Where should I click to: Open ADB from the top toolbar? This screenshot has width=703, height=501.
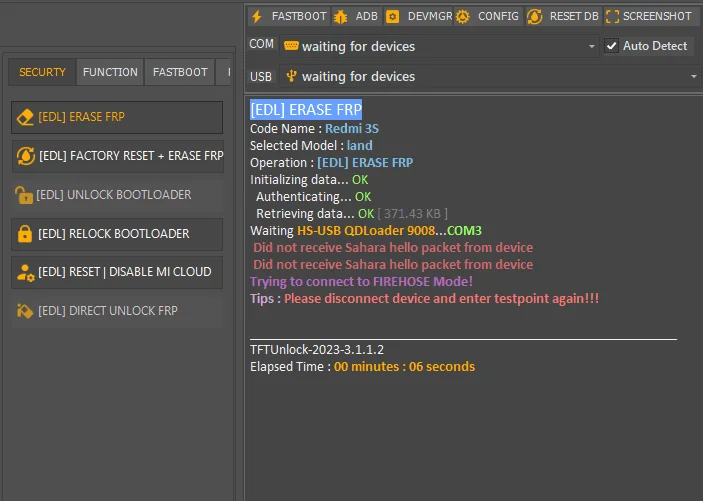[x=356, y=17]
